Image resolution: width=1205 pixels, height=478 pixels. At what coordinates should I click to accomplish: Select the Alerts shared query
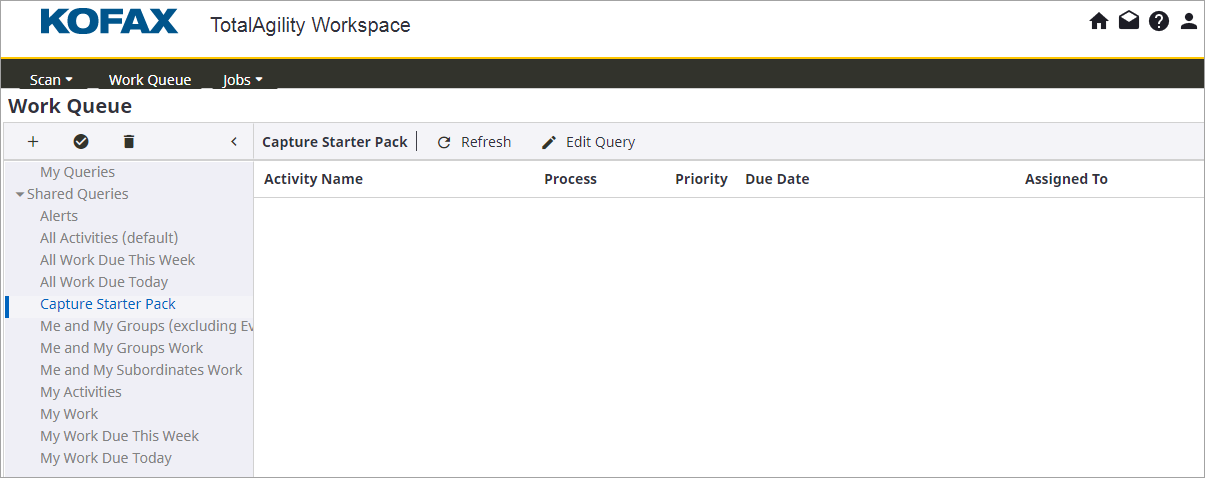click(x=59, y=216)
